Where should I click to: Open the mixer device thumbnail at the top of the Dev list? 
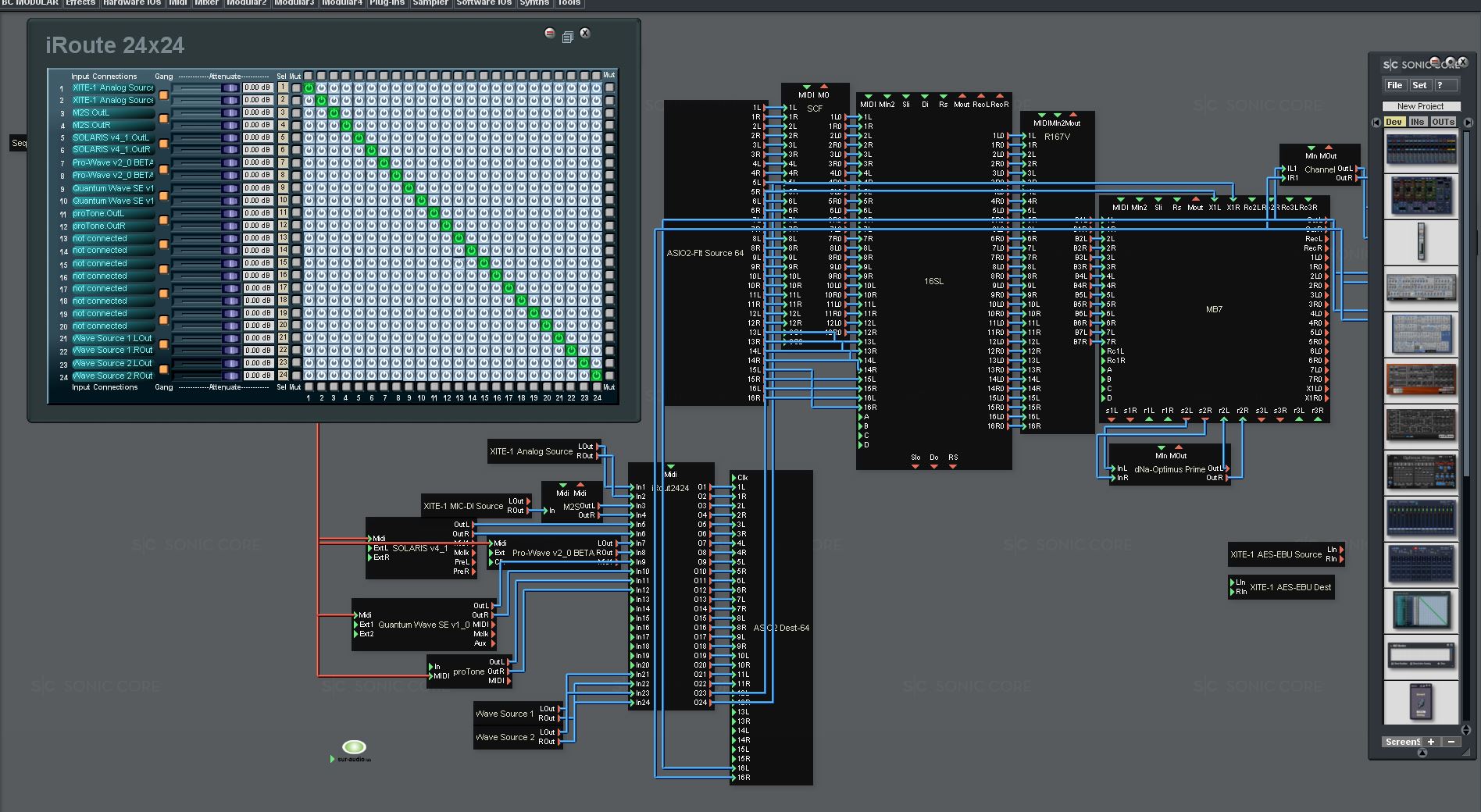(1421, 151)
